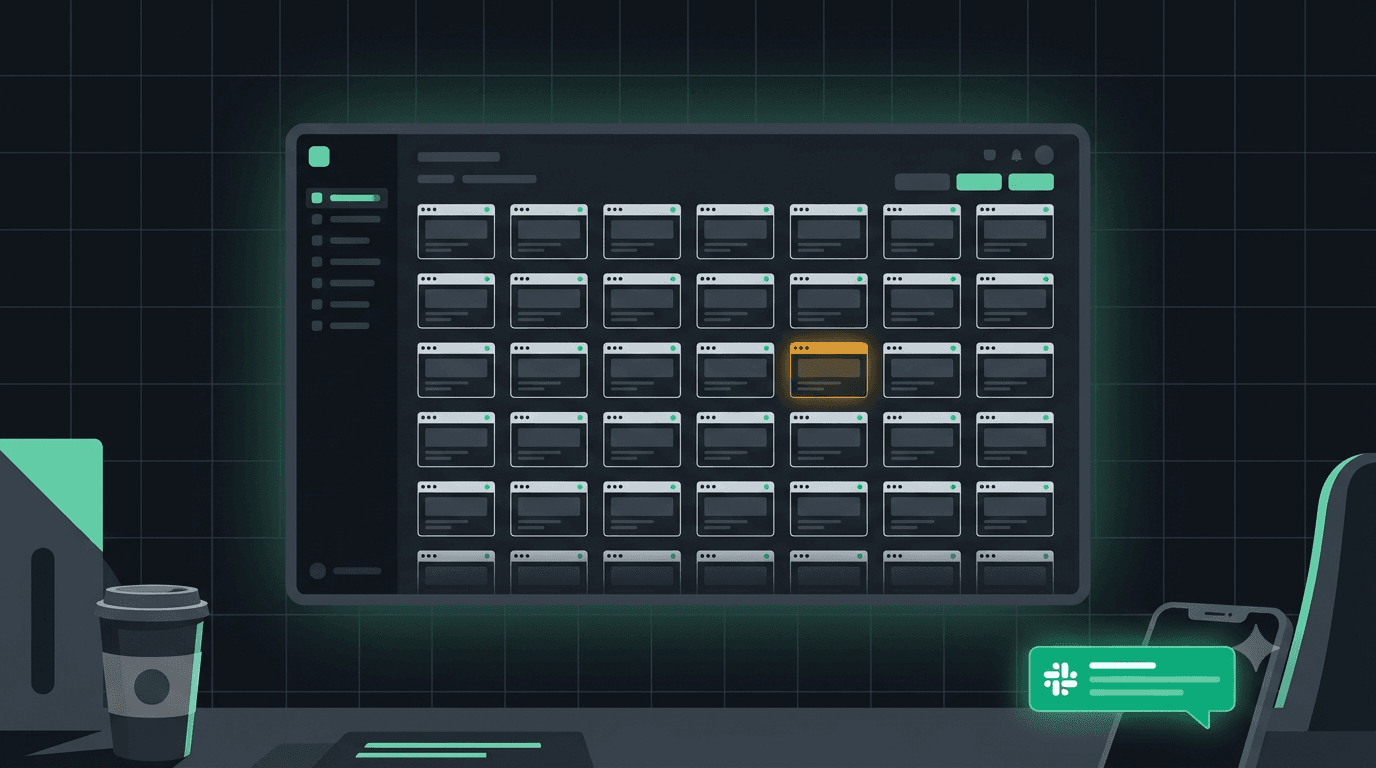Click the green app logo square in sidebar
Viewport: 1376px width, 768px height.
click(319, 156)
